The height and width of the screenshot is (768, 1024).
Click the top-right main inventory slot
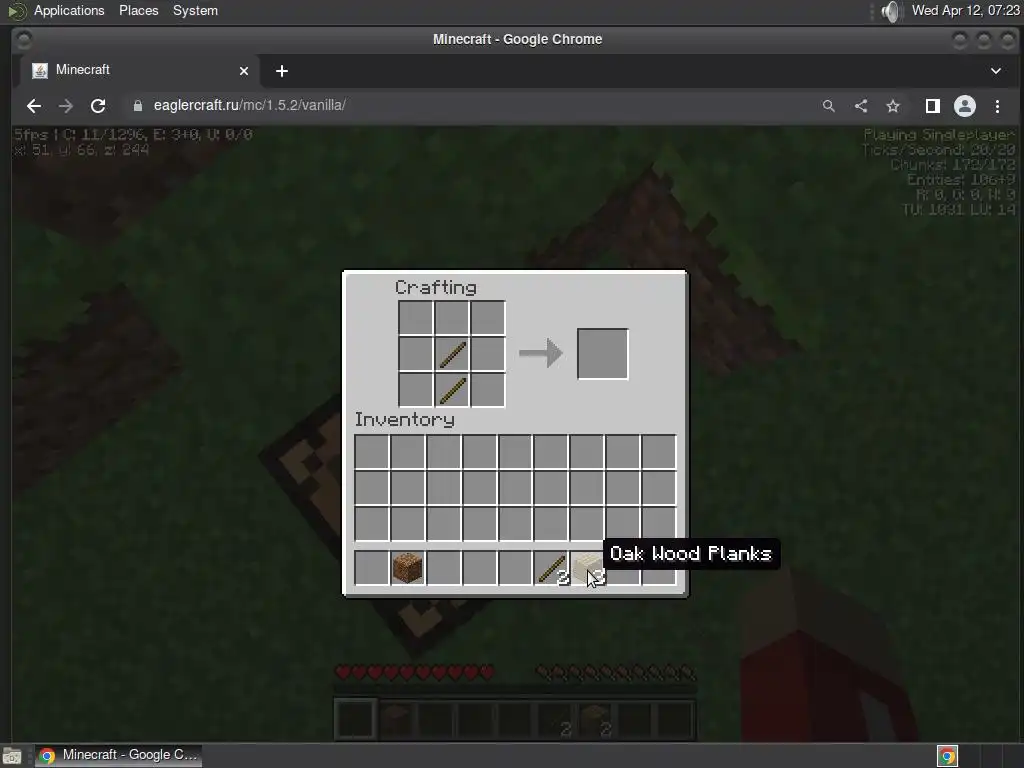click(x=658, y=452)
